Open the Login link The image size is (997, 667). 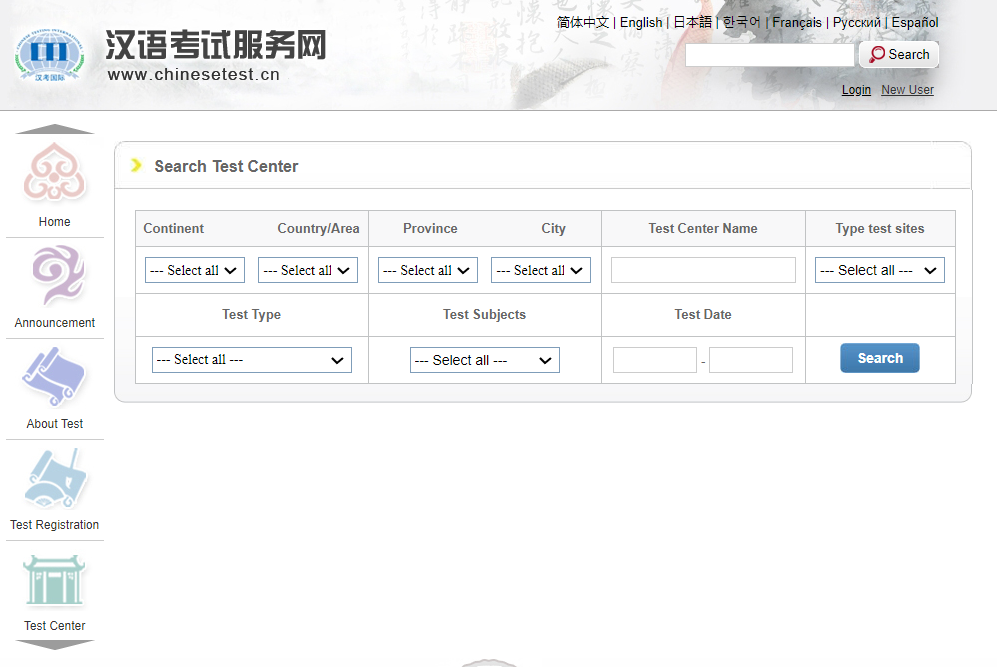click(x=856, y=90)
